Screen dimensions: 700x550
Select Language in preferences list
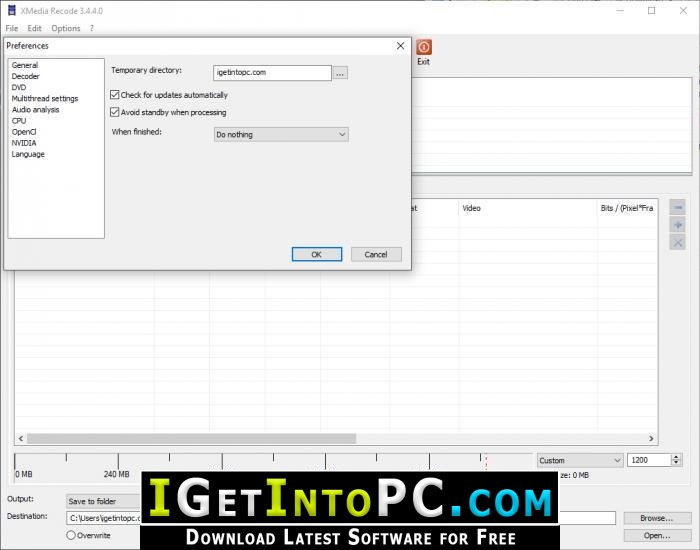28,154
